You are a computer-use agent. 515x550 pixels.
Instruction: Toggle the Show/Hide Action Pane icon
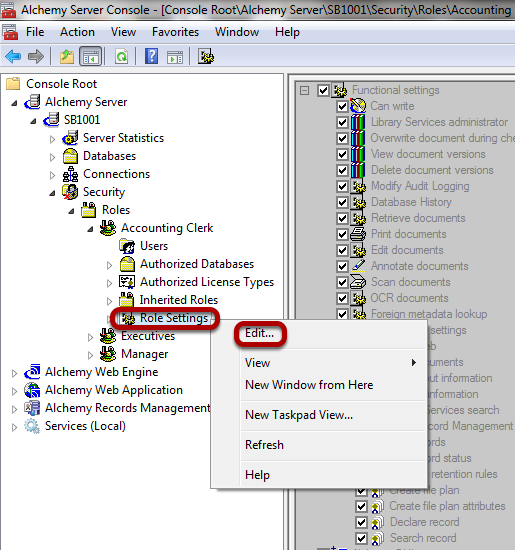[175, 56]
